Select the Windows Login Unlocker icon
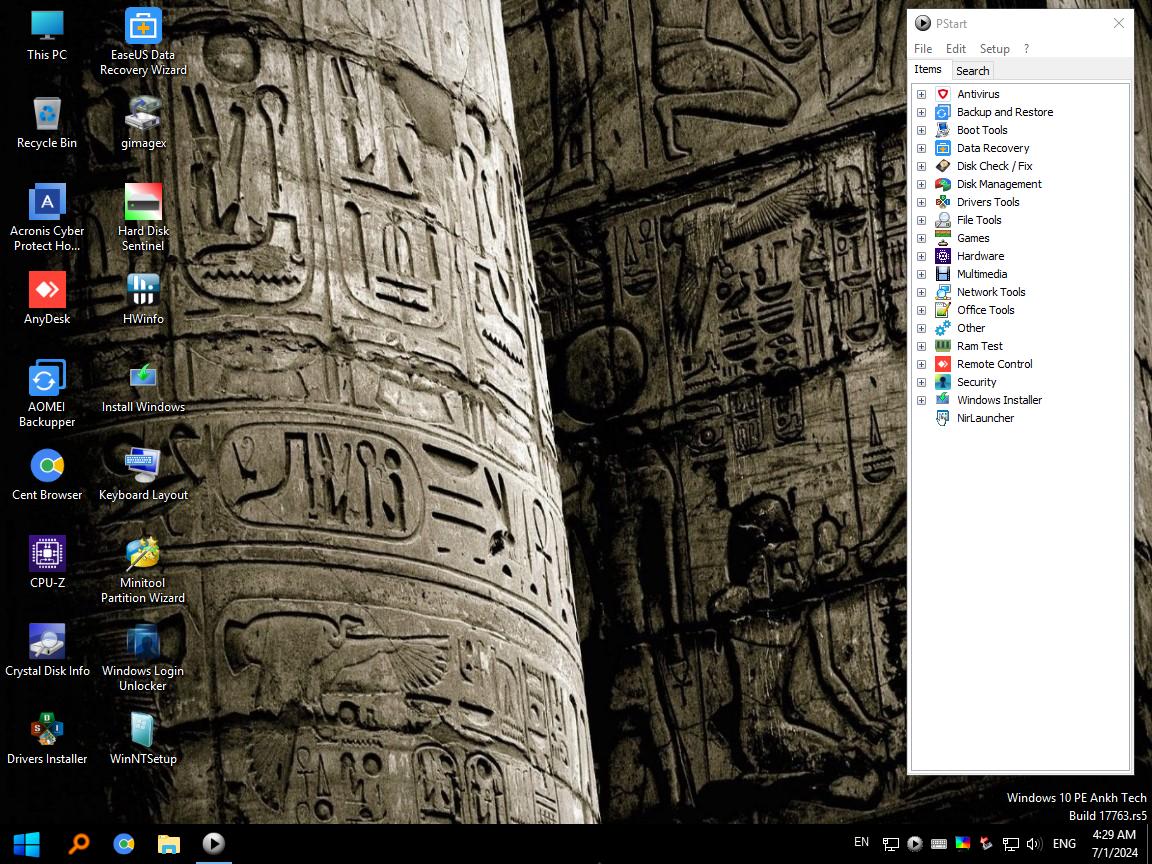 143,658
